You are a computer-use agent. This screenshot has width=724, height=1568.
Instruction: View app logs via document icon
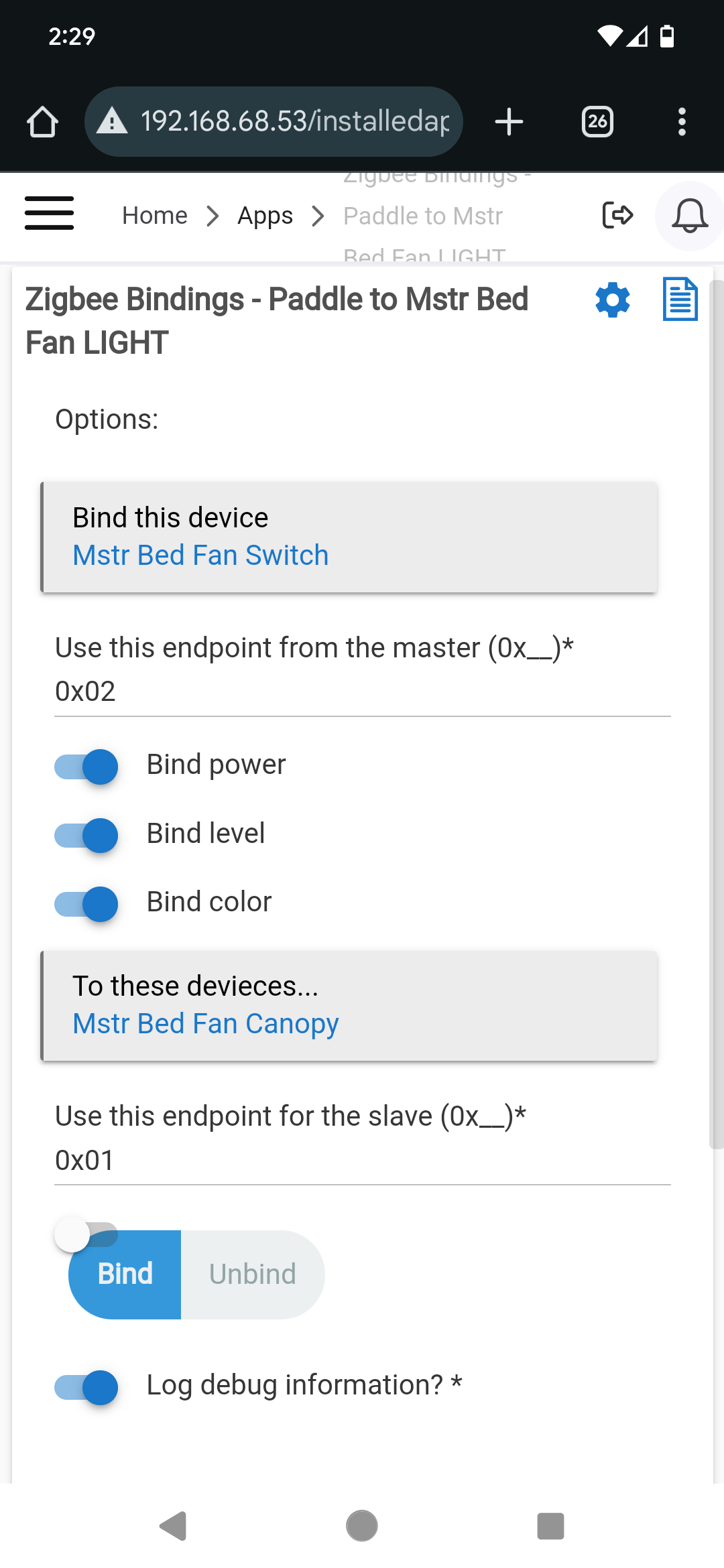click(680, 300)
